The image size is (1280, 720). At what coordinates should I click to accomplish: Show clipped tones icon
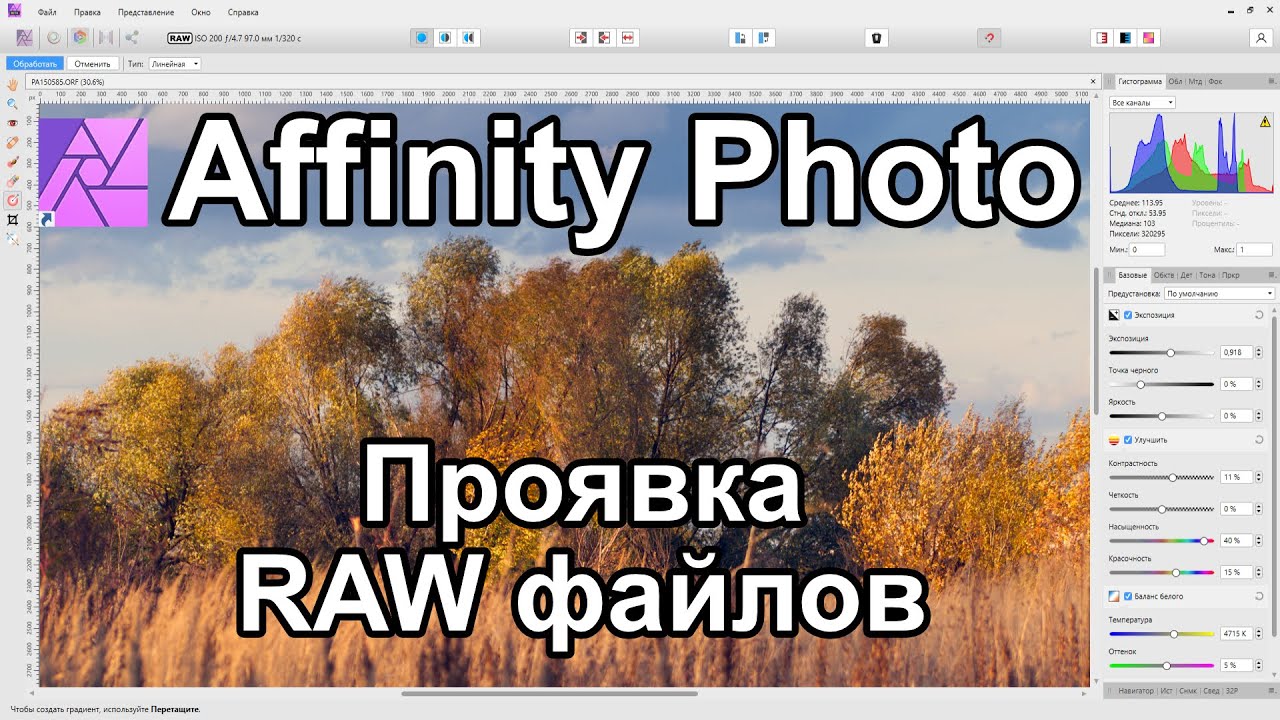(1150, 38)
